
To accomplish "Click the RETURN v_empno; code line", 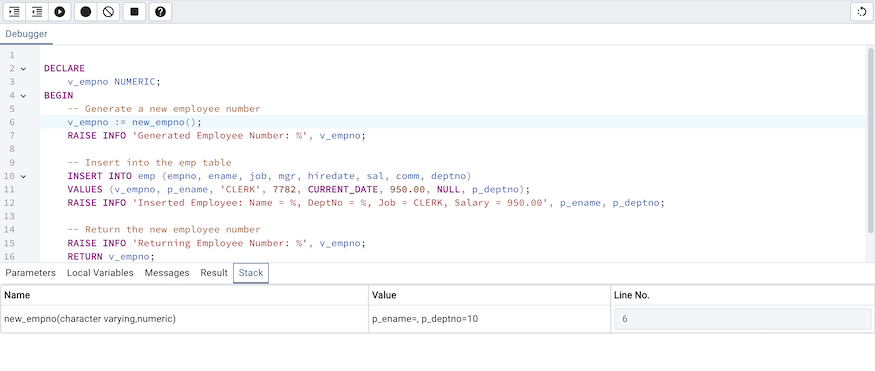I will (x=111, y=257).
